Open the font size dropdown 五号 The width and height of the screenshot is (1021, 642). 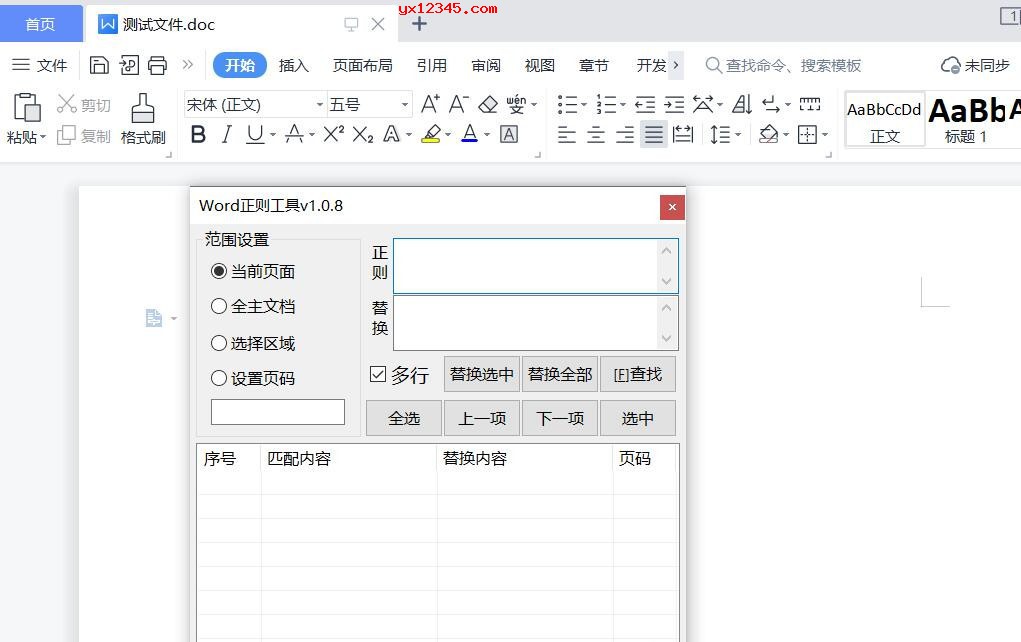tap(405, 105)
